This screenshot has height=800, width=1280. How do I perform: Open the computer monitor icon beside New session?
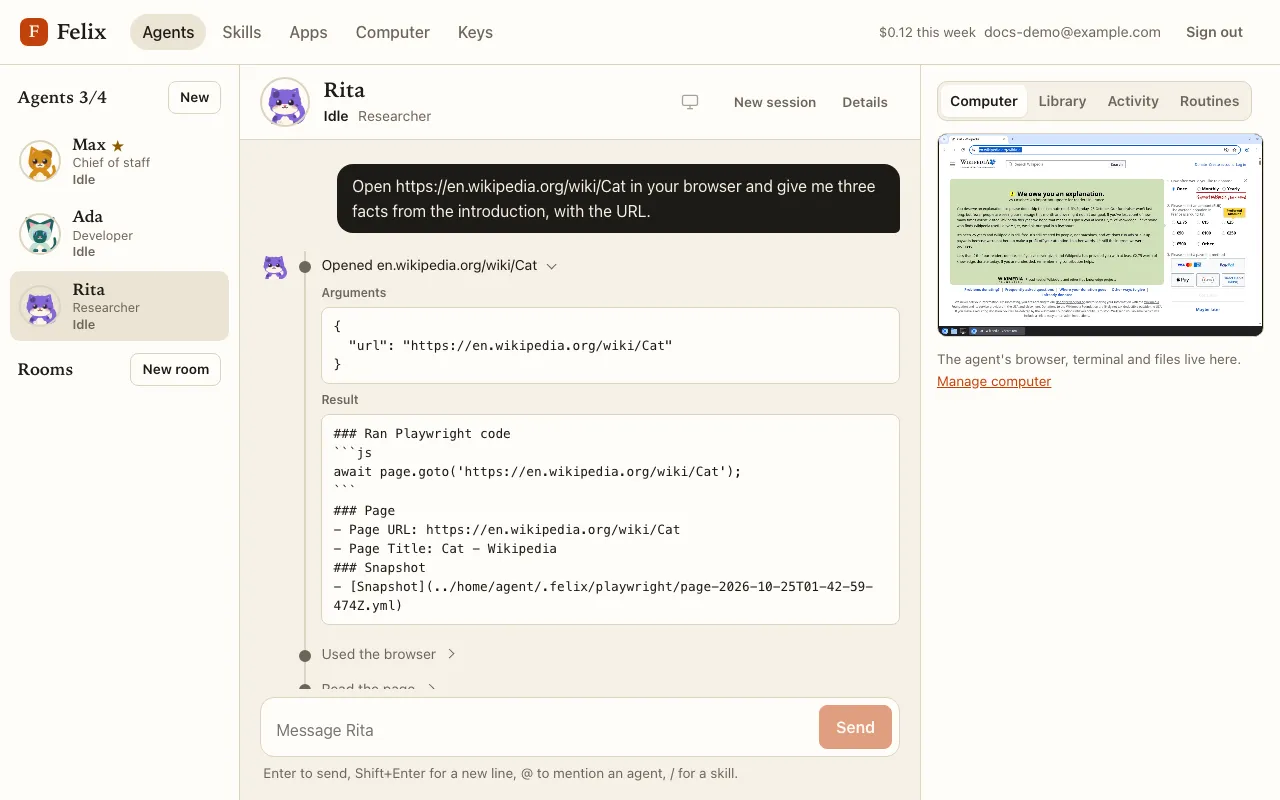(x=690, y=102)
